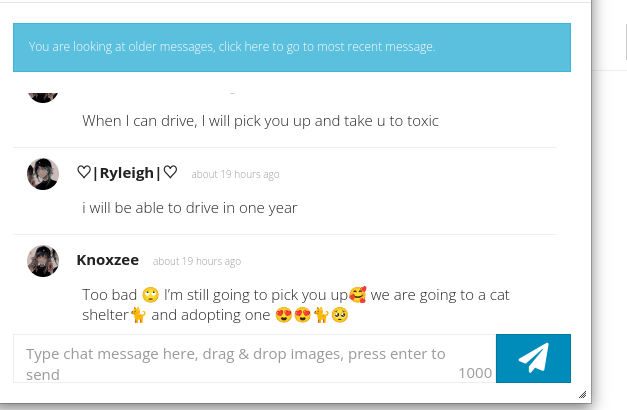
Task: Click the message about driving to toxic
Action: (260, 121)
